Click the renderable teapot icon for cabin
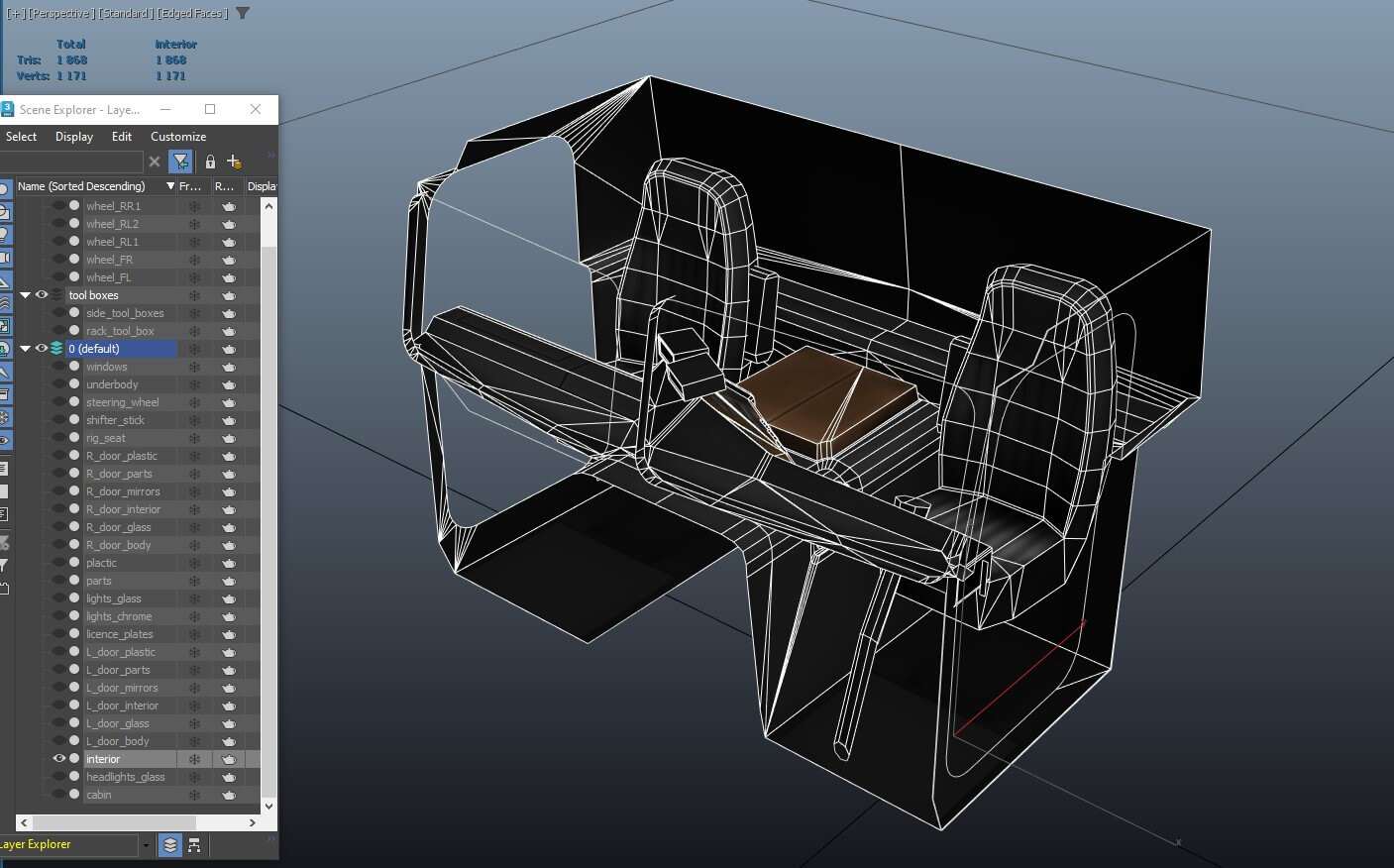The height and width of the screenshot is (868, 1394). [x=229, y=795]
